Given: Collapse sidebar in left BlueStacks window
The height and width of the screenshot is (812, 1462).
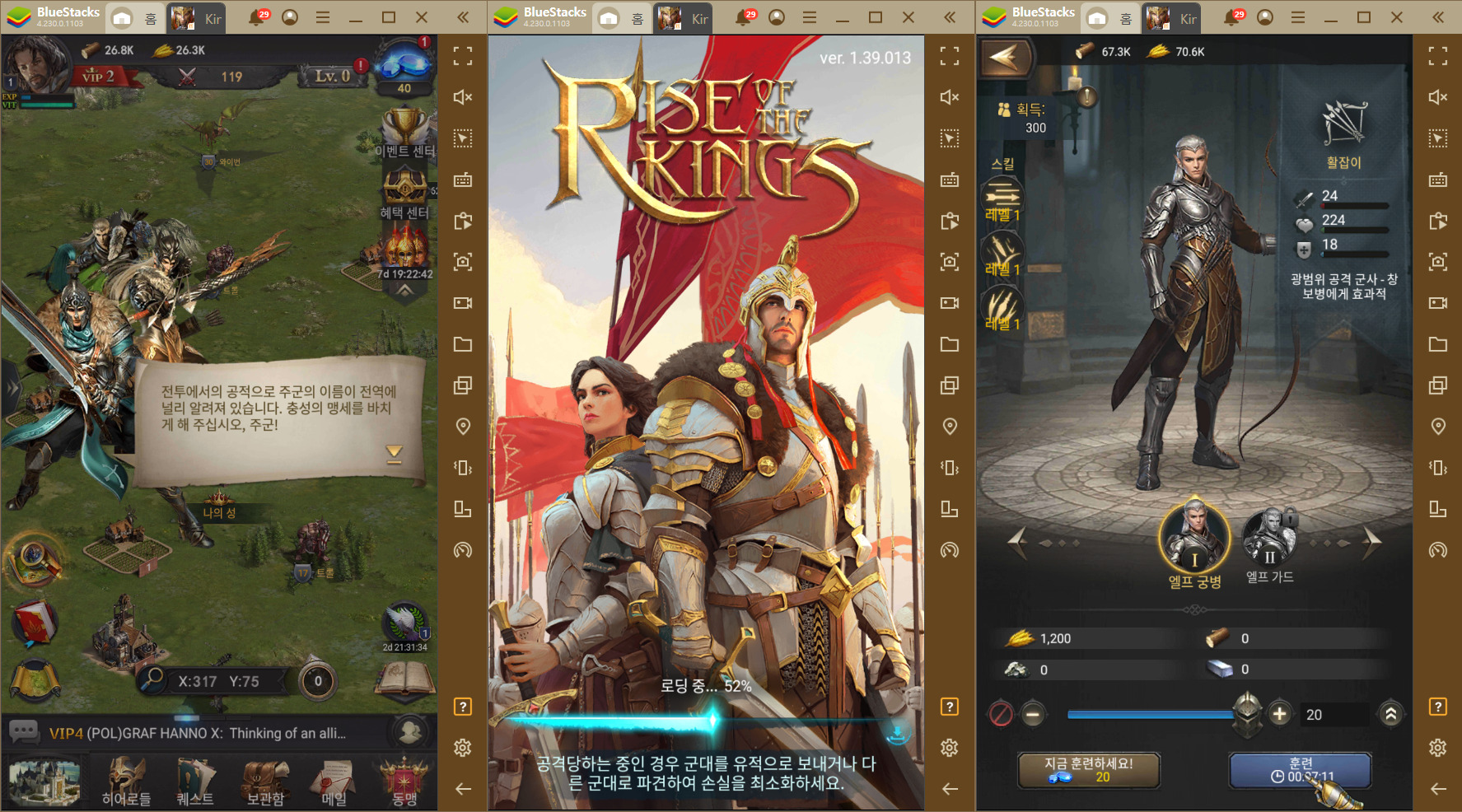Looking at the screenshot, I should click(x=463, y=17).
